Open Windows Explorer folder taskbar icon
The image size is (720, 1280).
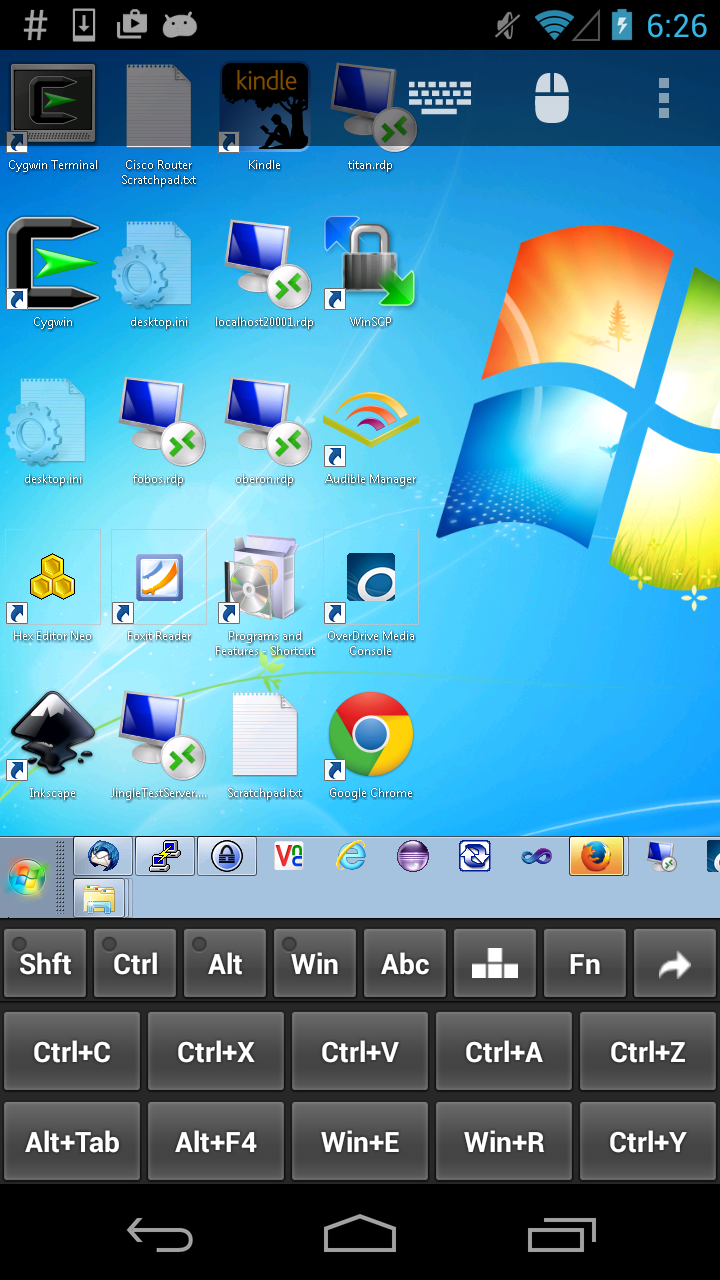tap(100, 898)
